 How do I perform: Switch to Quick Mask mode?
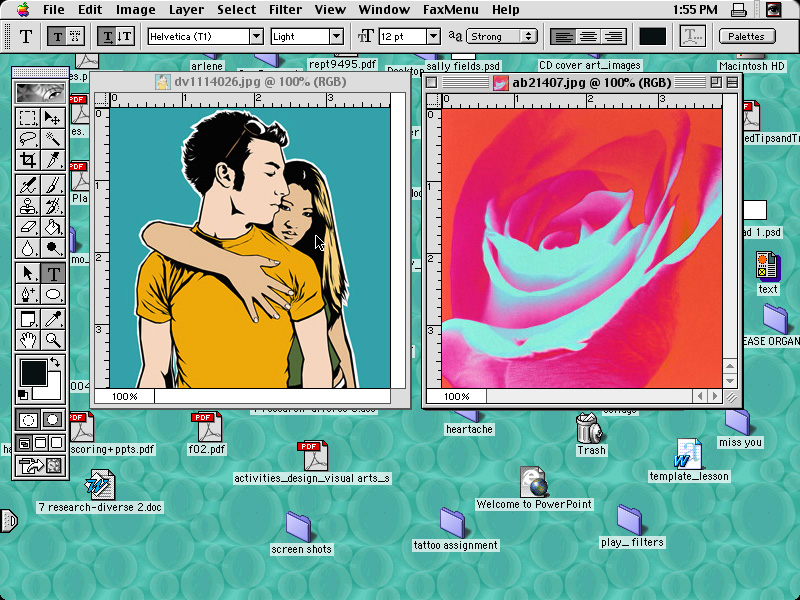[53, 420]
